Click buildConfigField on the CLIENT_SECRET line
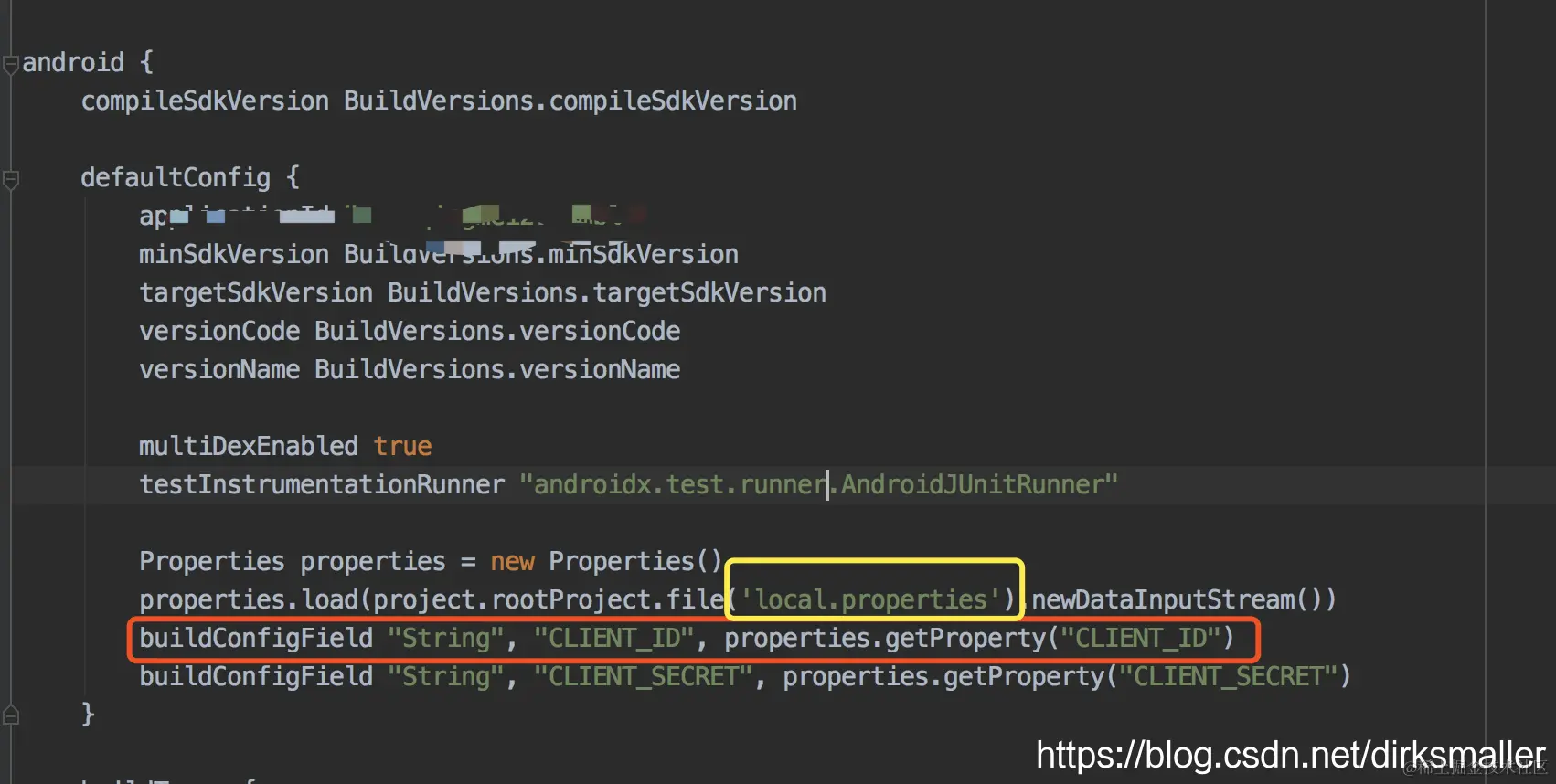Image resolution: width=1556 pixels, height=784 pixels. [x=256, y=676]
